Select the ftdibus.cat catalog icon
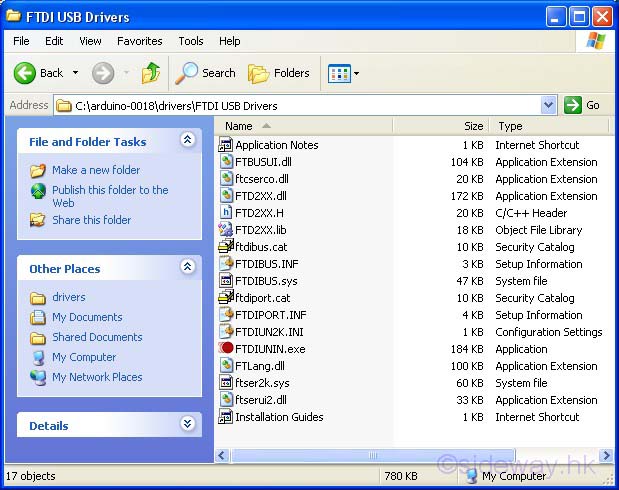Image resolution: width=619 pixels, height=490 pixels. coord(226,247)
